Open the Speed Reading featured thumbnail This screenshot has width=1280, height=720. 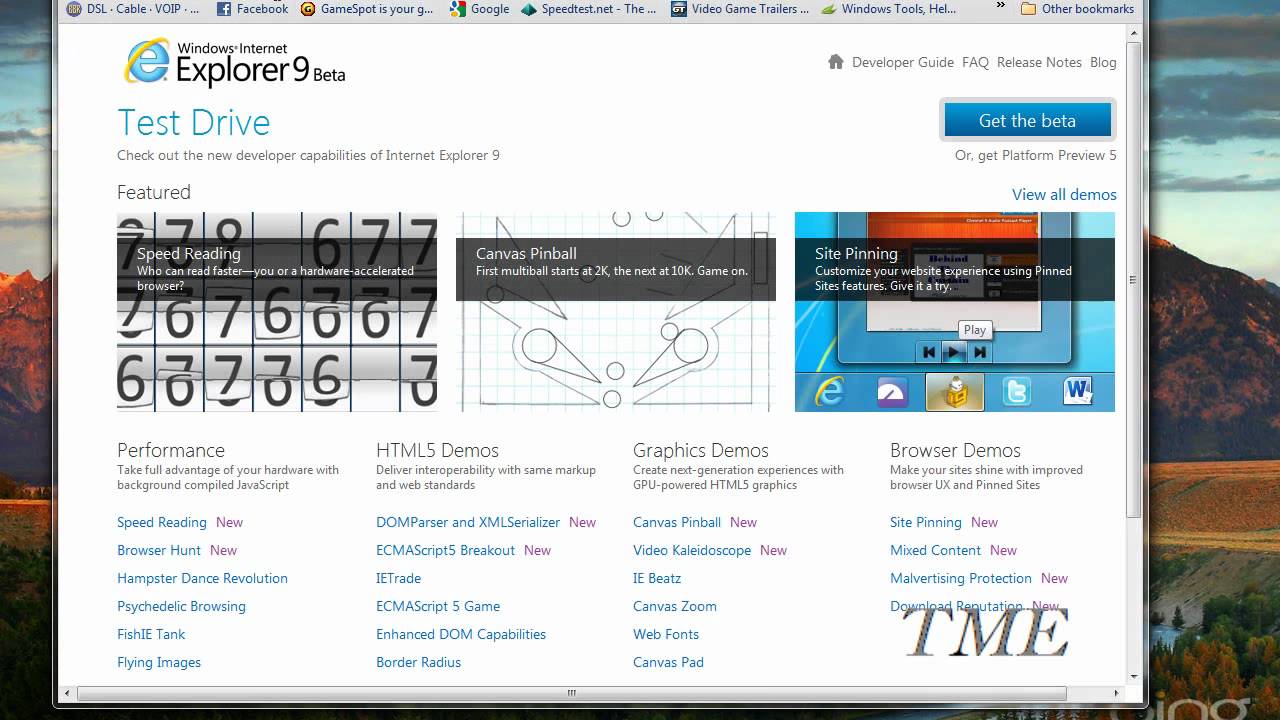click(x=277, y=311)
